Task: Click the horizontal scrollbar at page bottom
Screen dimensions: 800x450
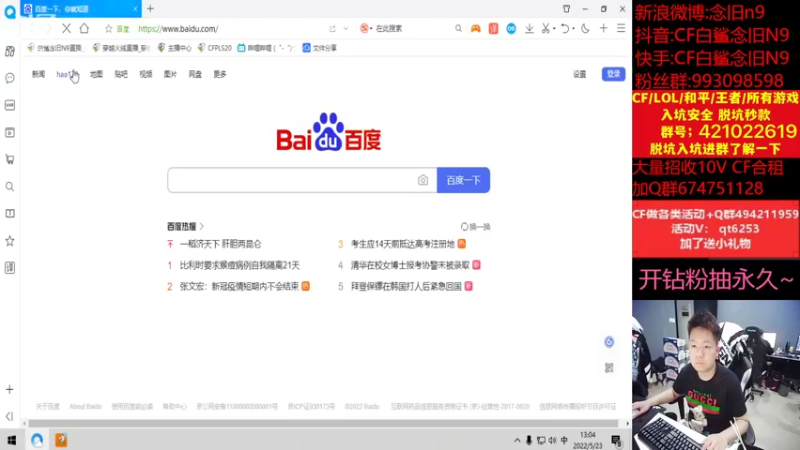Action: pyautogui.click(x=323, y=423)
